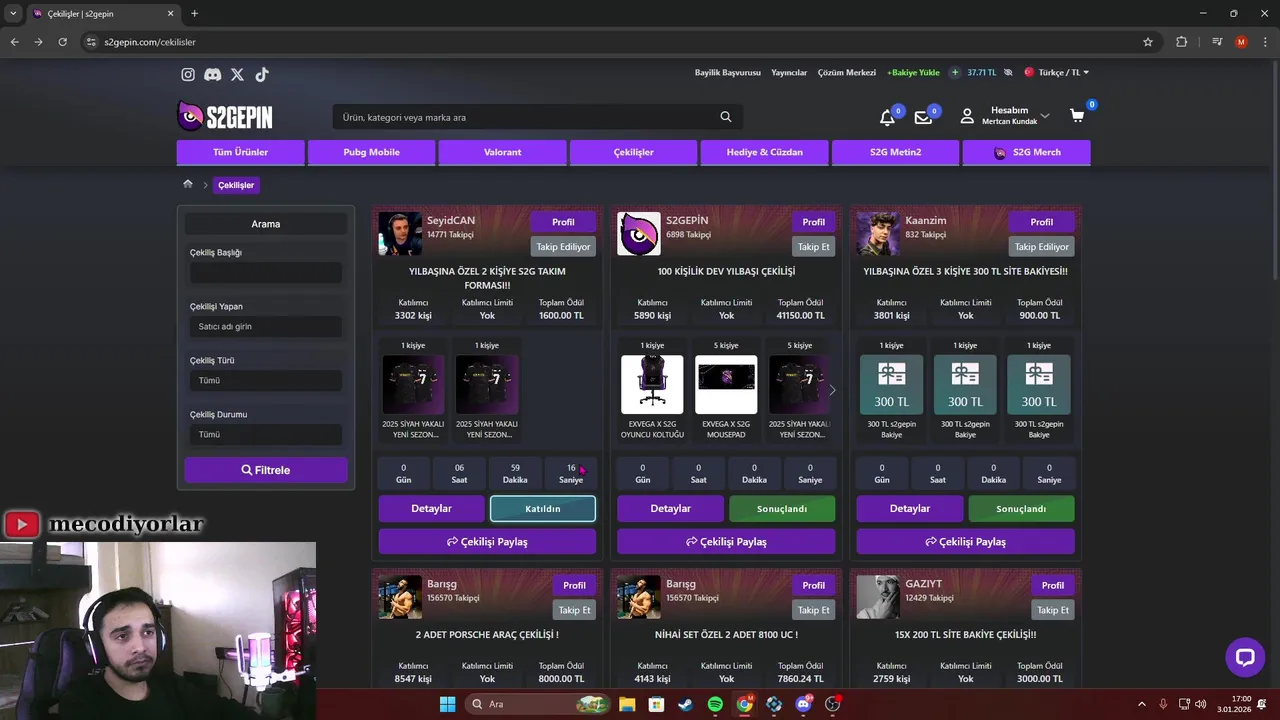Click the Çekiliş Başlığı input
1280x720 pixels.
coord(266,272)
